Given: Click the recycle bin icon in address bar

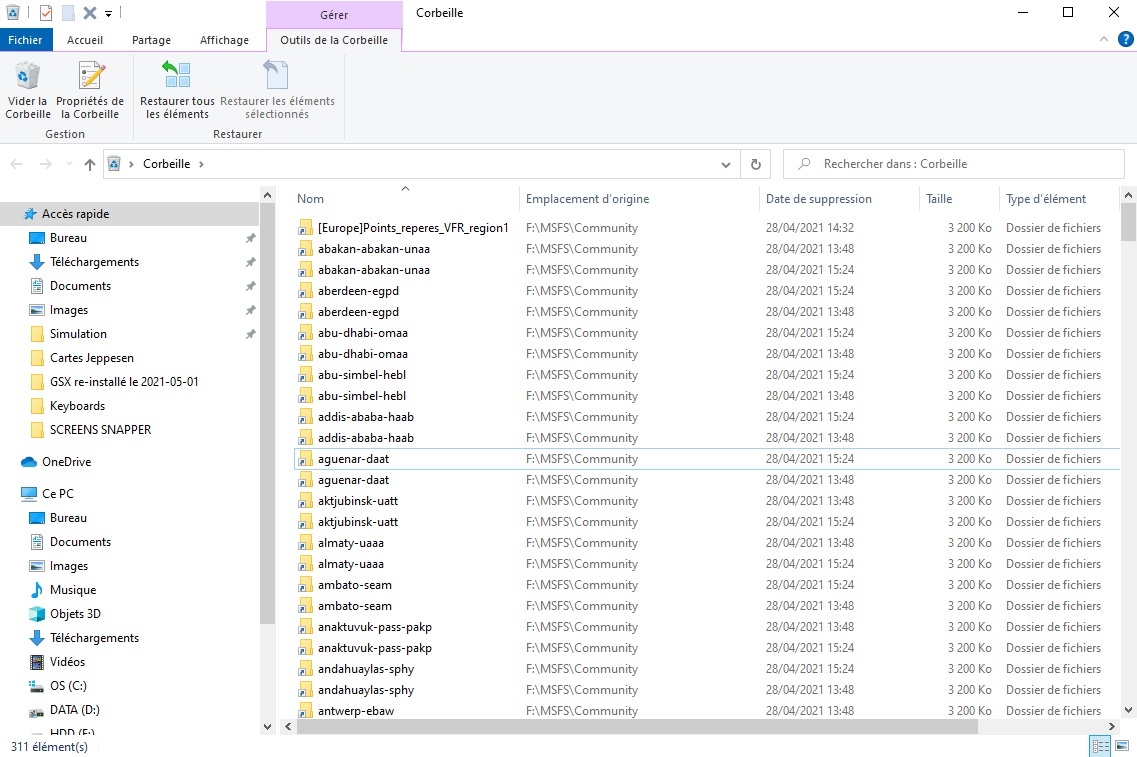Looking at the screenshot, I should click(114, 164).
